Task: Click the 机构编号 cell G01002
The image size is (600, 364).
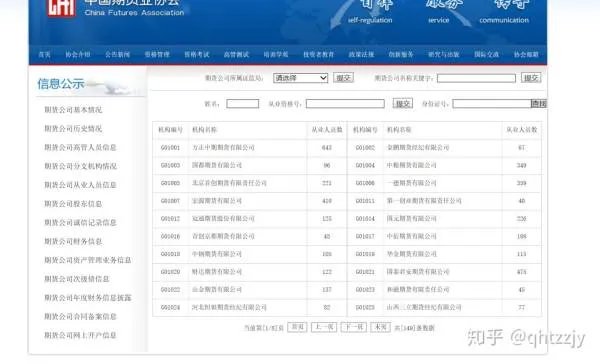Action: 365,148
